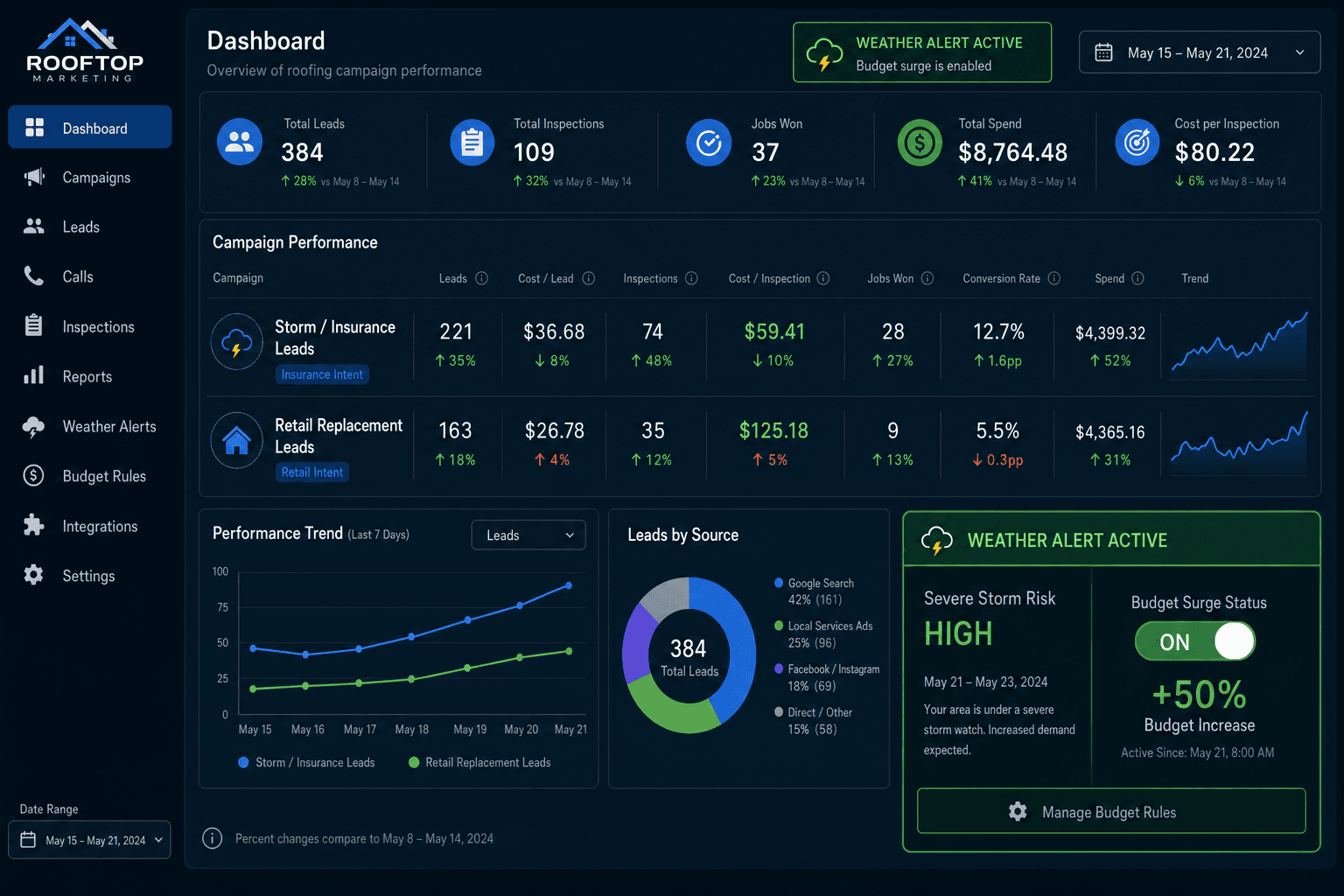Click the Total Leads people icon
This screenshot has height=896, width=1344.
(240, 142)
